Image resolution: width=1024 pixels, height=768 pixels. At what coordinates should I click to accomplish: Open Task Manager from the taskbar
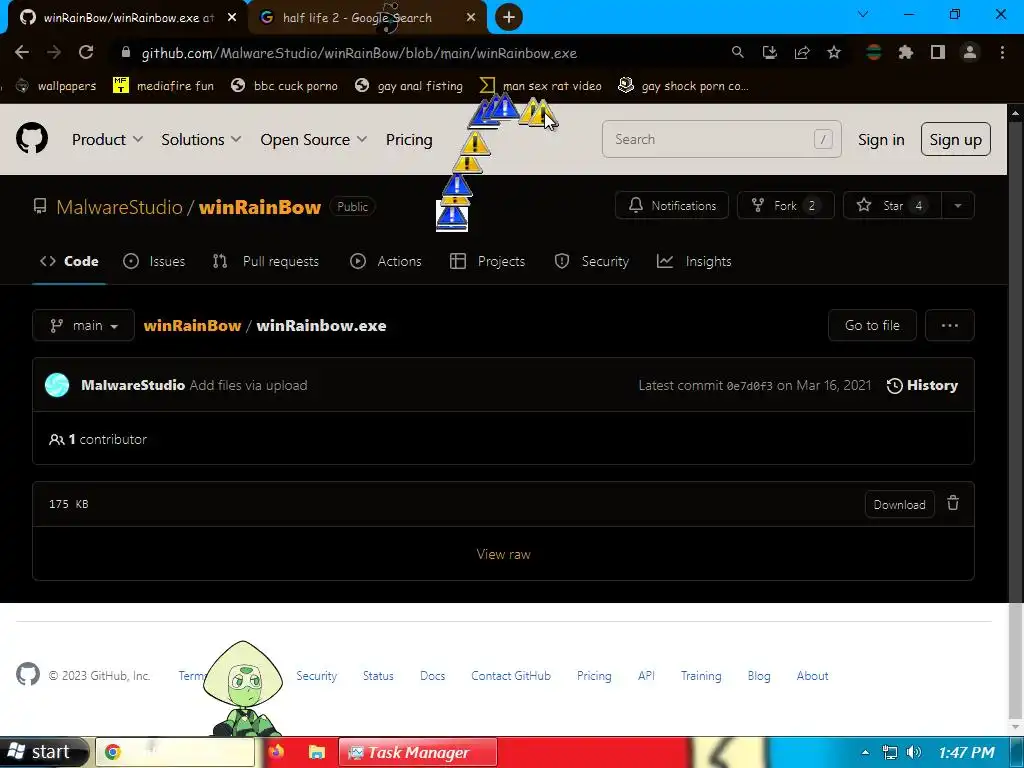coord(417,752)
